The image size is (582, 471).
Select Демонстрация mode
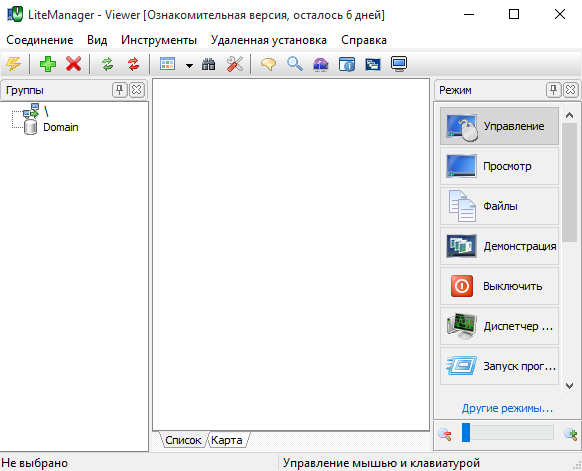(x=499, y=246)
